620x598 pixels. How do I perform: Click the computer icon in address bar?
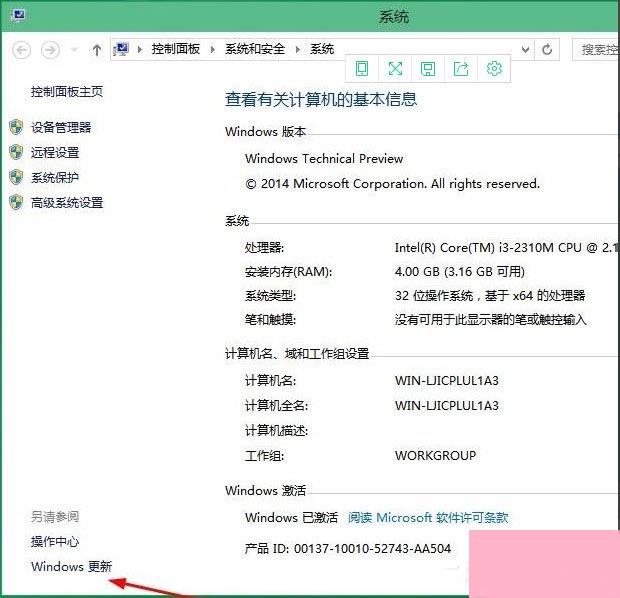[121, 49]
